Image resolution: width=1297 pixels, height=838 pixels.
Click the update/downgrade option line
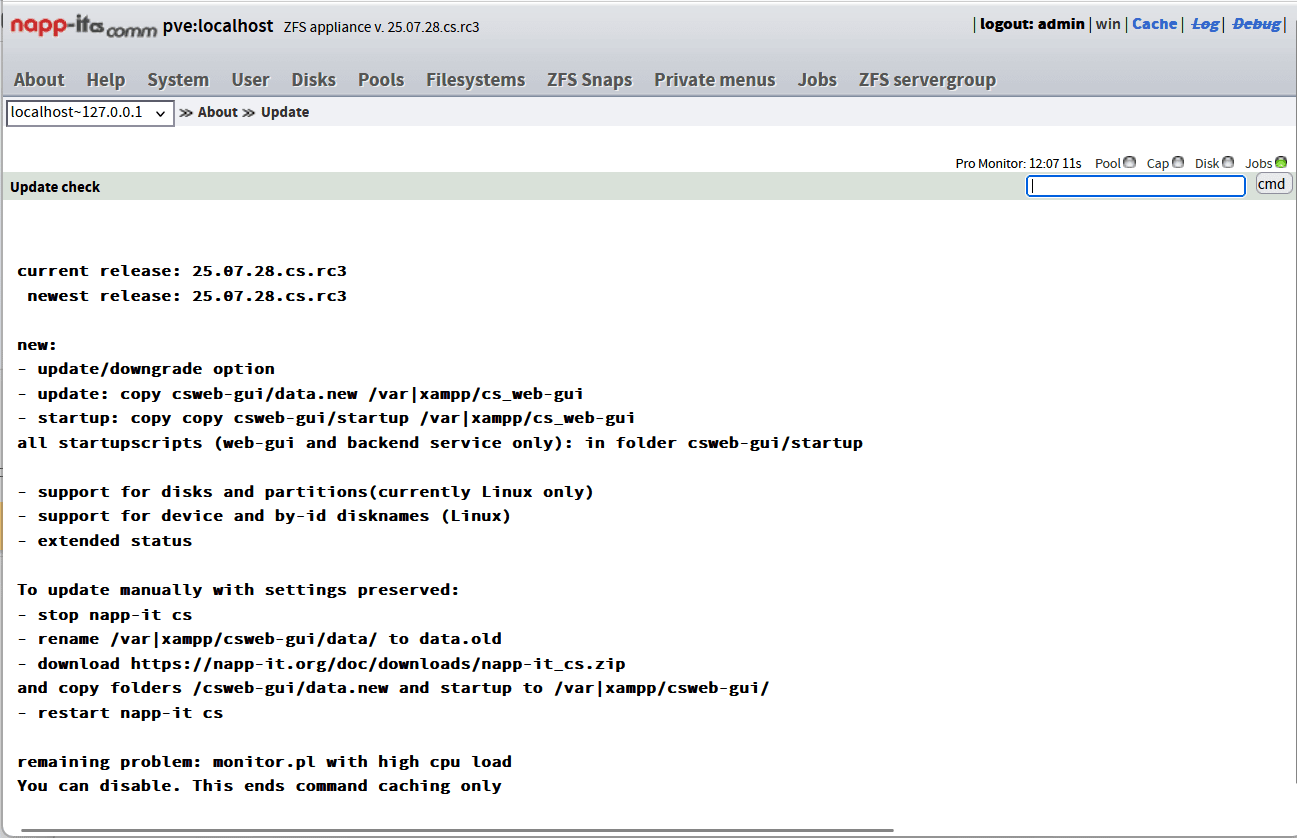146,369
